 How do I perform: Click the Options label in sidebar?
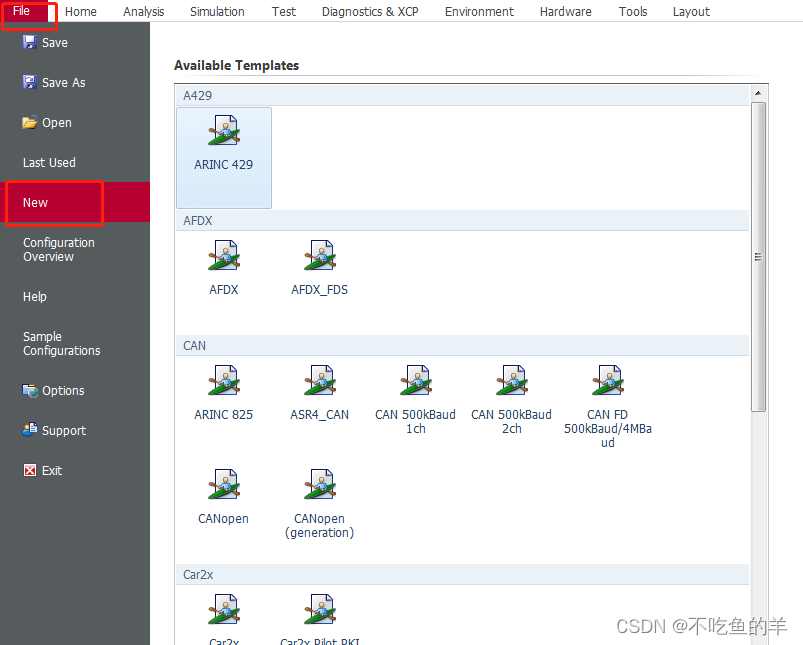click(63, 390)
